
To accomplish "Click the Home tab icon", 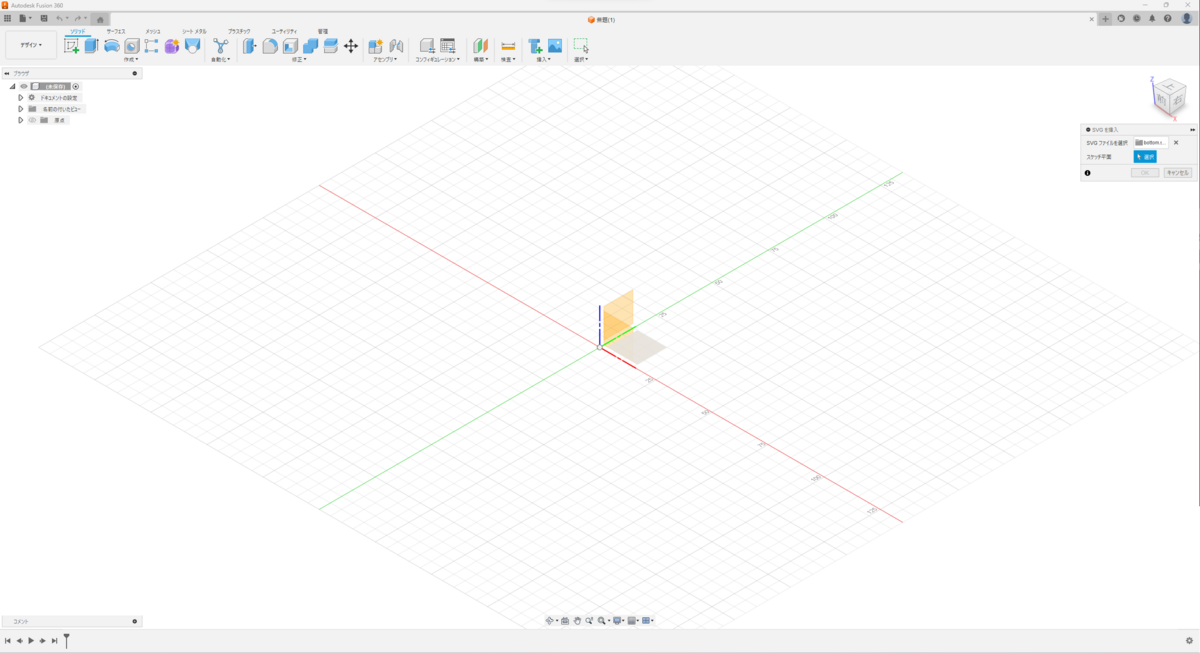I will point(100,19).
